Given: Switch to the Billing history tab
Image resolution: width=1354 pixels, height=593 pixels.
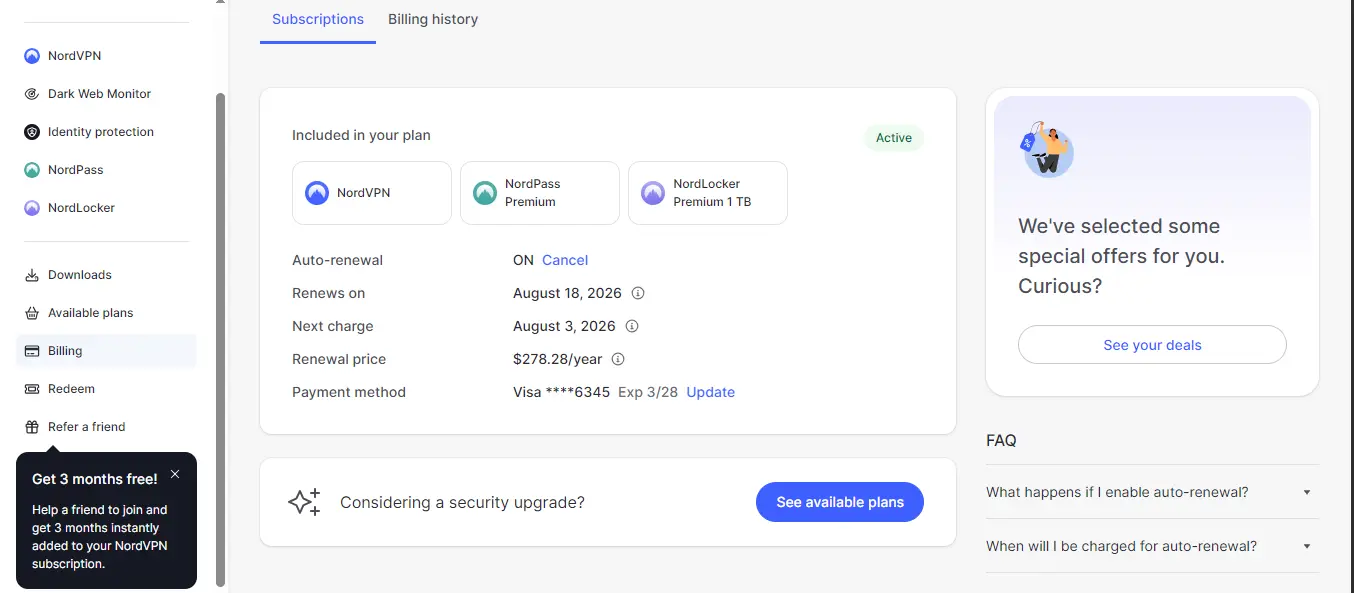Looking at the screenshot, I should 433,19.
